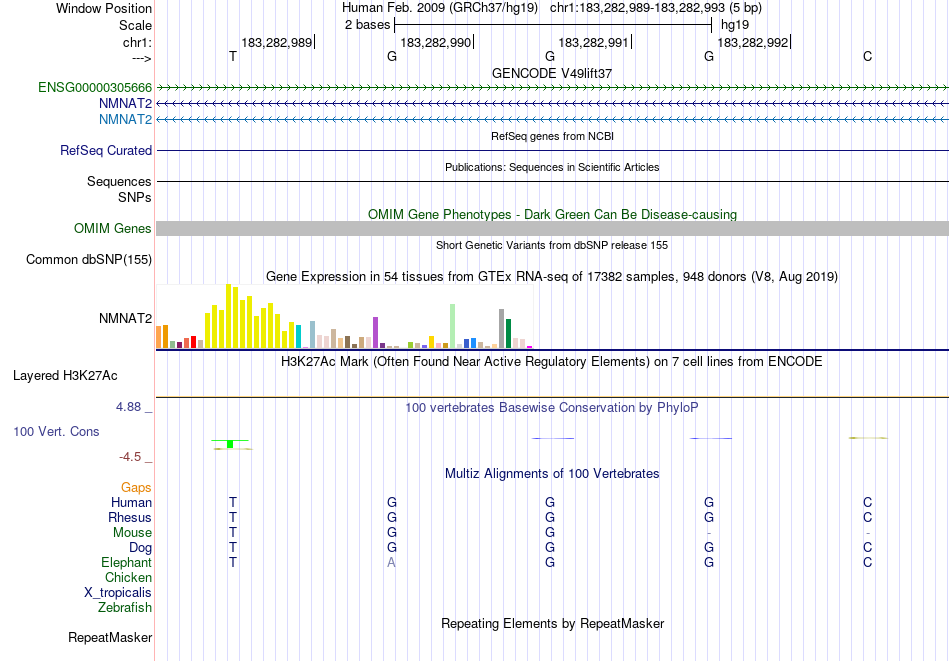This screenshot has width=950, height=661.
Task: Click the GENCODE V49lift37 track title
Action: [552, 73]
